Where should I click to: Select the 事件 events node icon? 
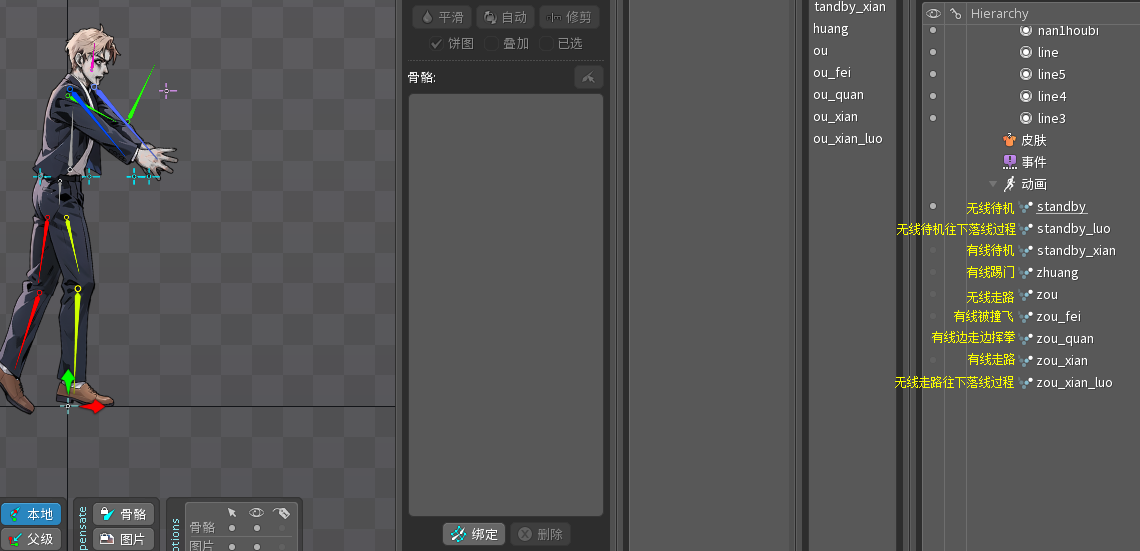(1009, 162)
